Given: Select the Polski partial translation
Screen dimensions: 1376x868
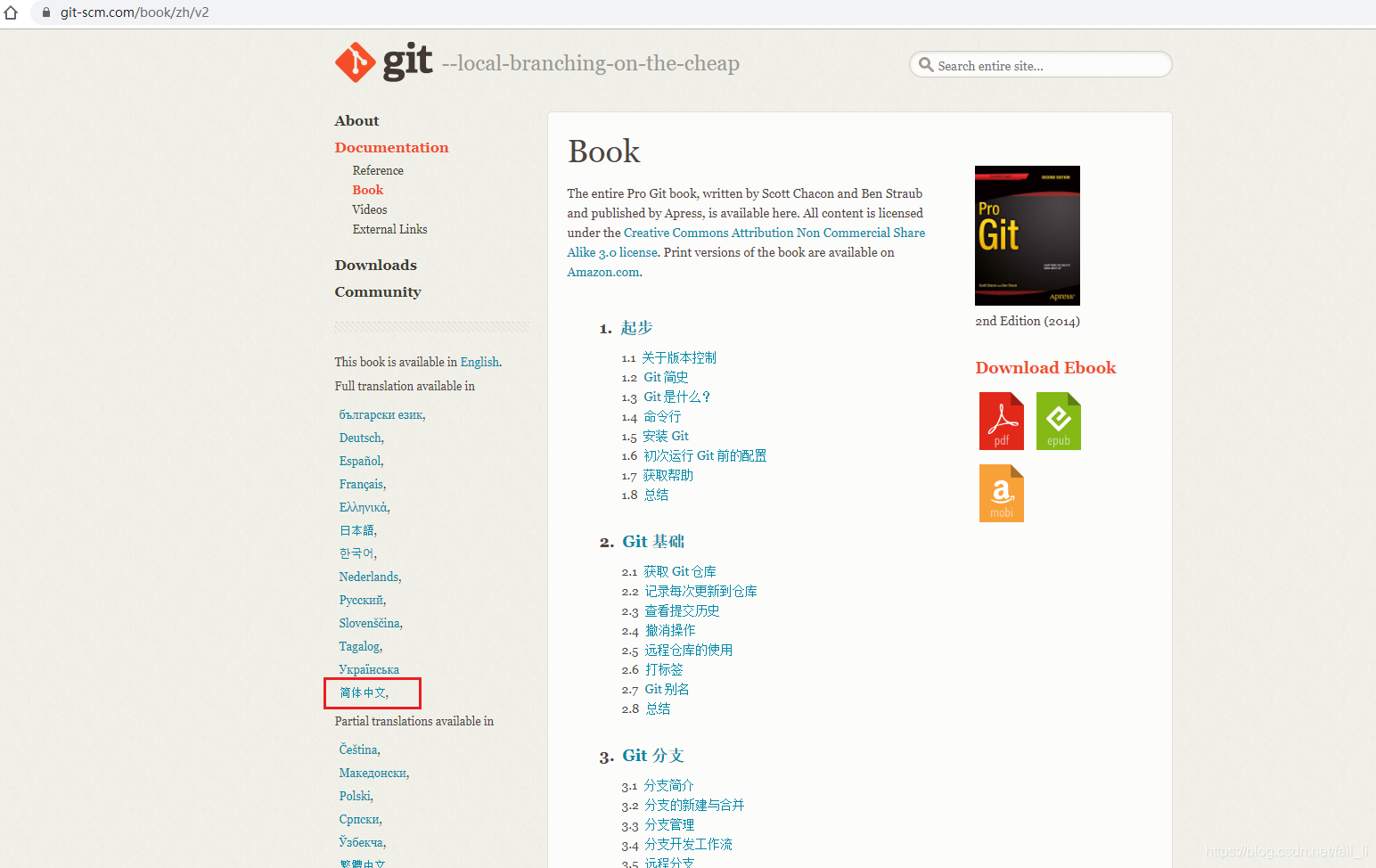Looking at the screenshot, I should pos(355,796).
